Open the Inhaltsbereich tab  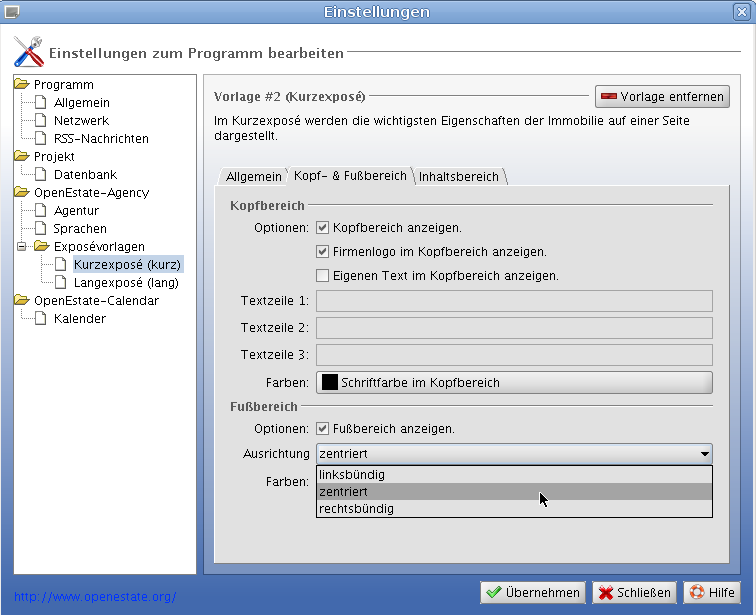[x=458, y=176]
